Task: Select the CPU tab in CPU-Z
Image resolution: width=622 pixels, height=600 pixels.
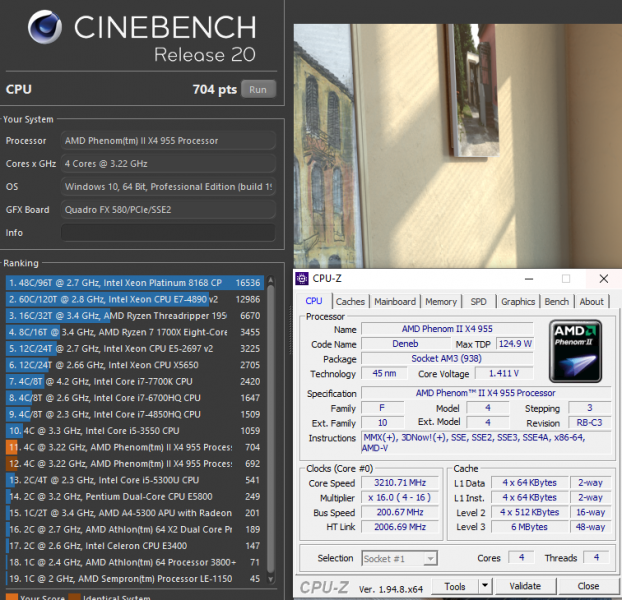Action: tap(314, 301)
